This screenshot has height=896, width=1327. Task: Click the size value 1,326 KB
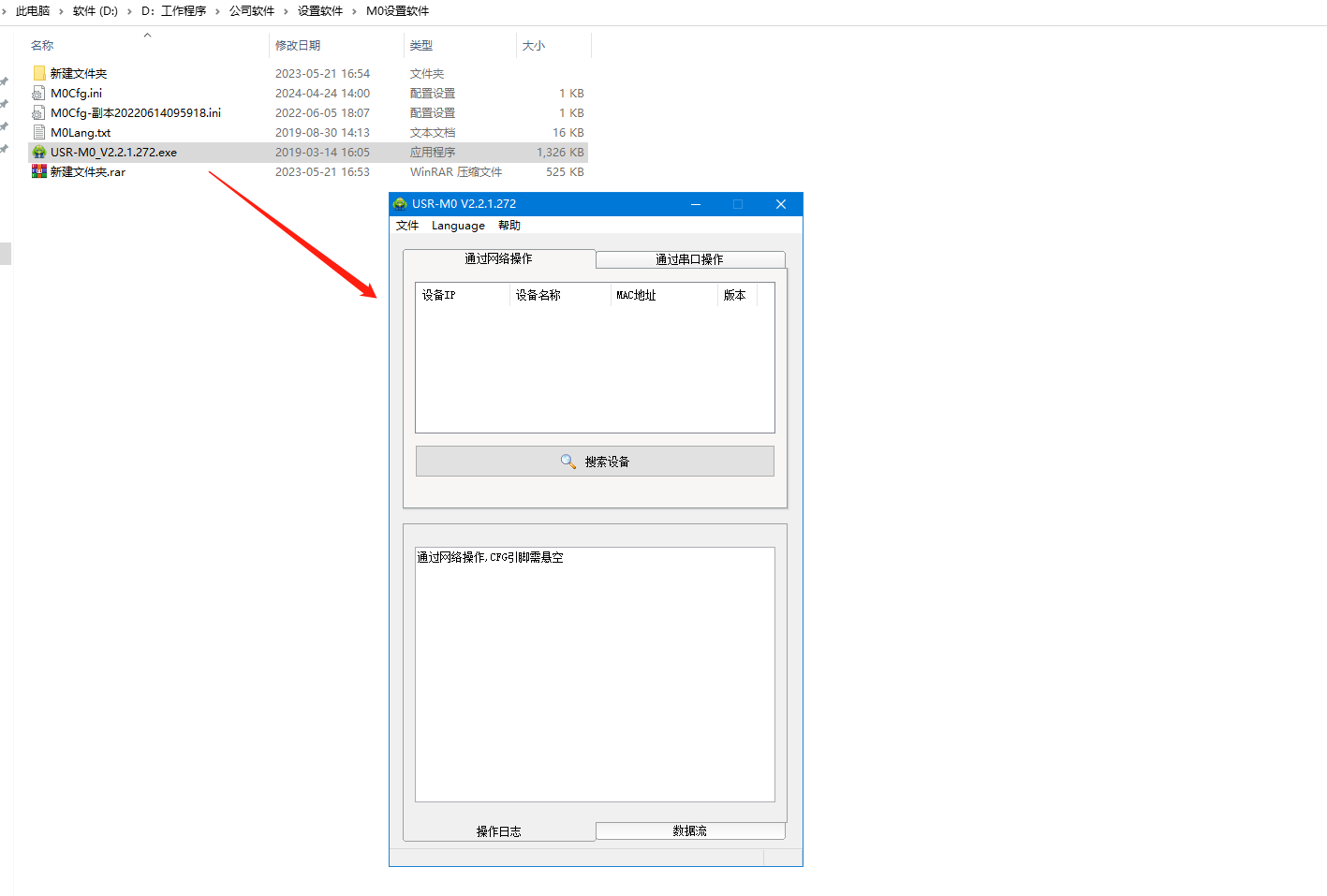coord(560,152)
